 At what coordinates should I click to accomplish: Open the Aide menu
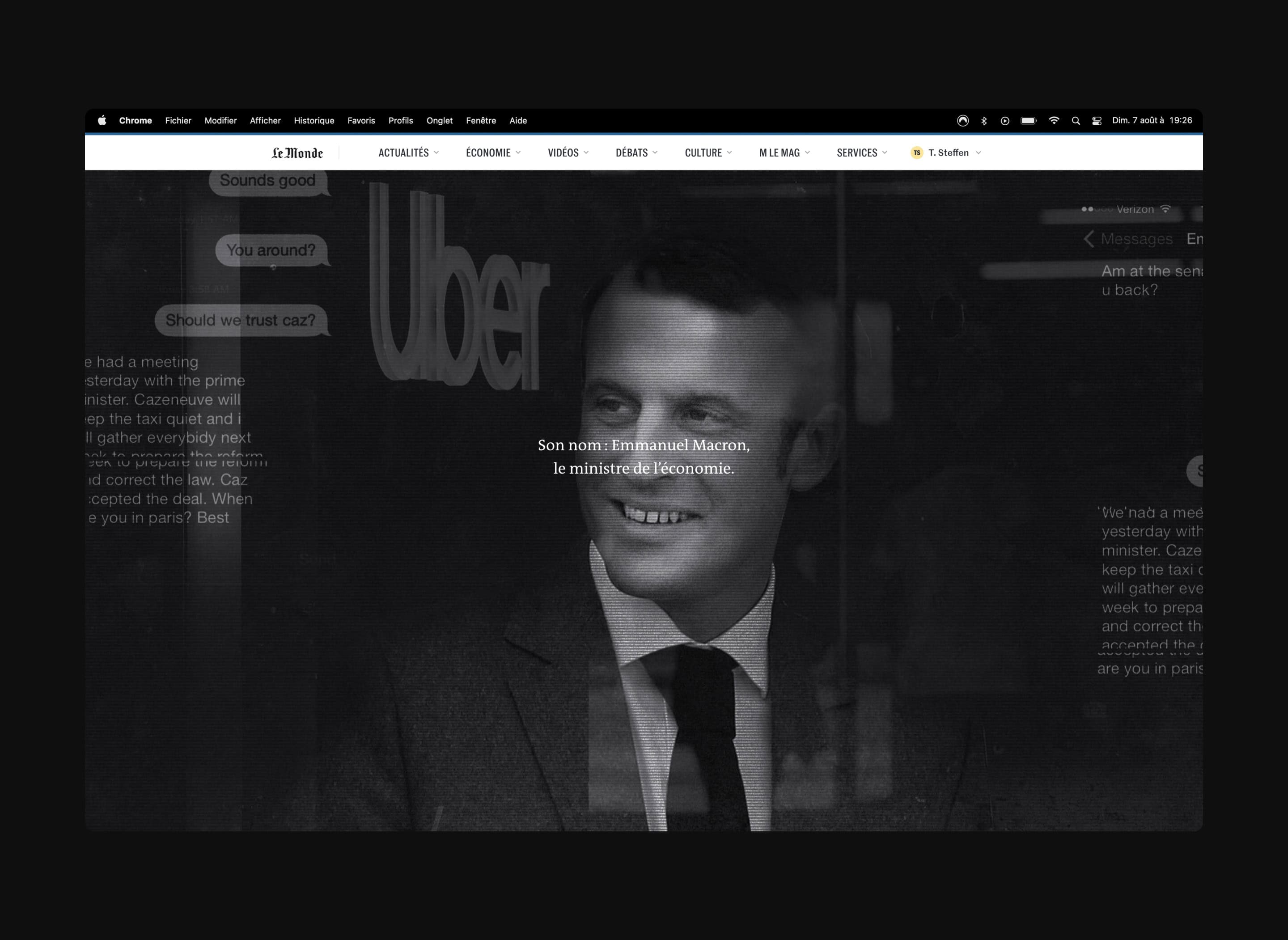pos(518,121)
